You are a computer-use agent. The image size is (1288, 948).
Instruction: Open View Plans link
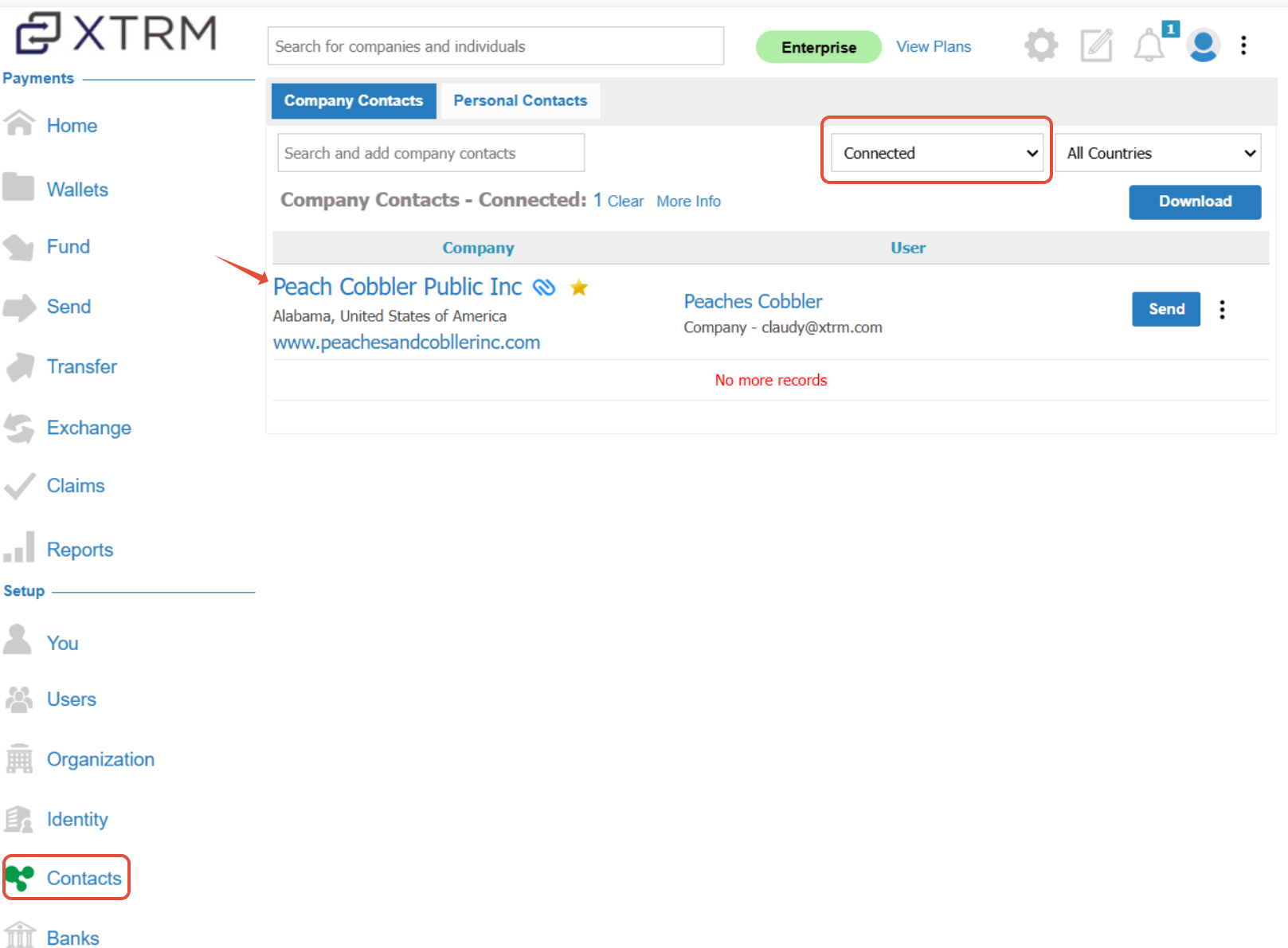pyautogui.click(x=934, y=46)
